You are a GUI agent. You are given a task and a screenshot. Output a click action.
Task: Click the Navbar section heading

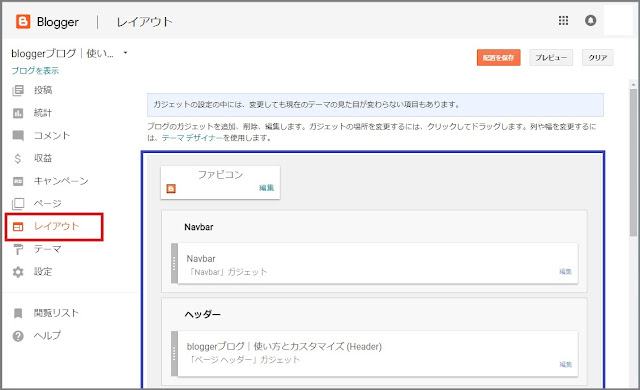point(199,227)
